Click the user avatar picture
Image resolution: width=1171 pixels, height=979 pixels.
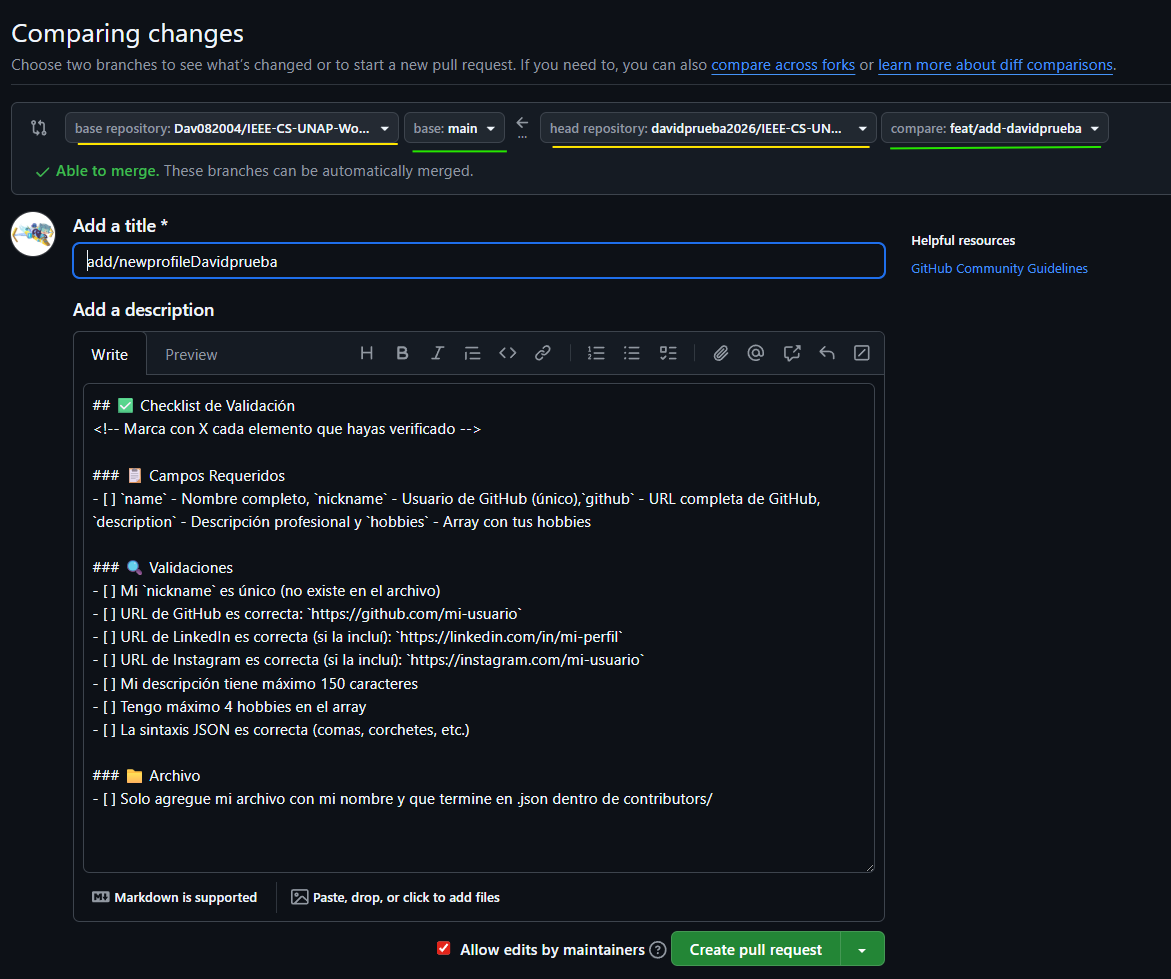[x=33, y=234]
